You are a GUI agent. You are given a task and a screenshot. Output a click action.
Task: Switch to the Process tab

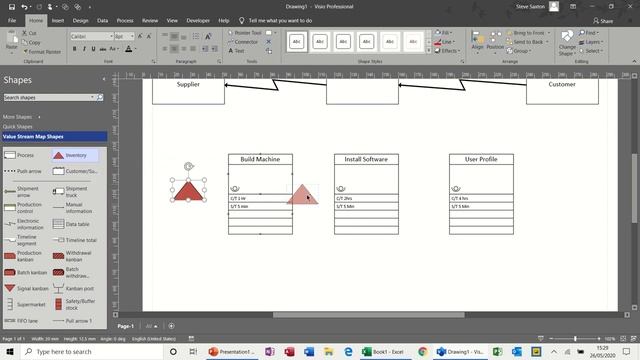(x=125, y=20)
